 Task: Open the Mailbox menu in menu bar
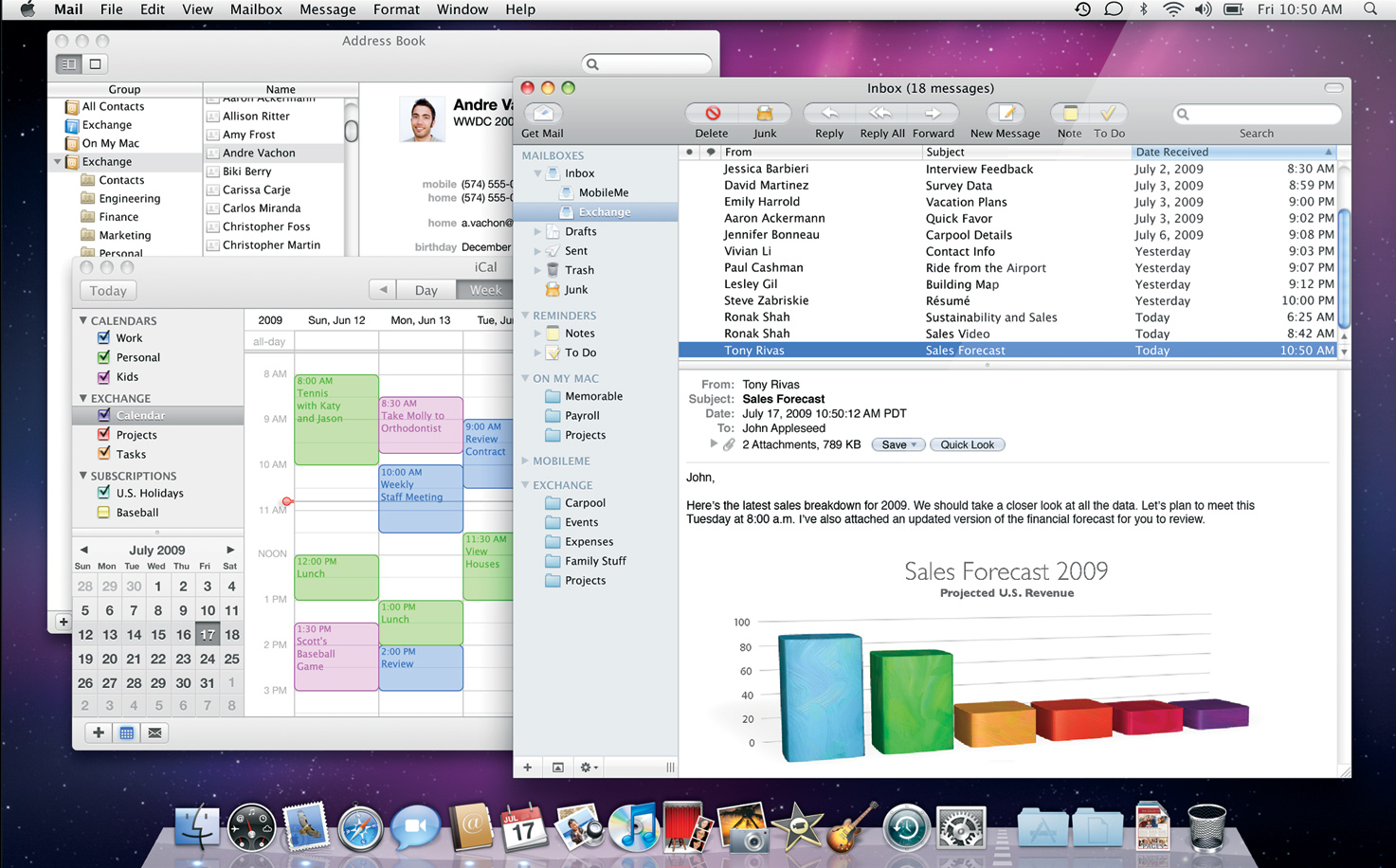click(x=256, y=9)
